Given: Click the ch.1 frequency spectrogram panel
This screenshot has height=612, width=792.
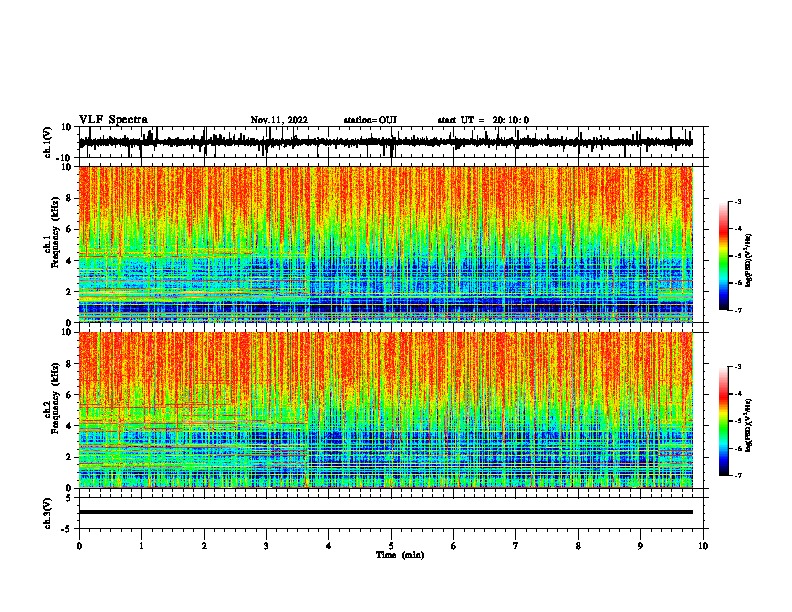Looking at the screenshot, I should point(386,244).
